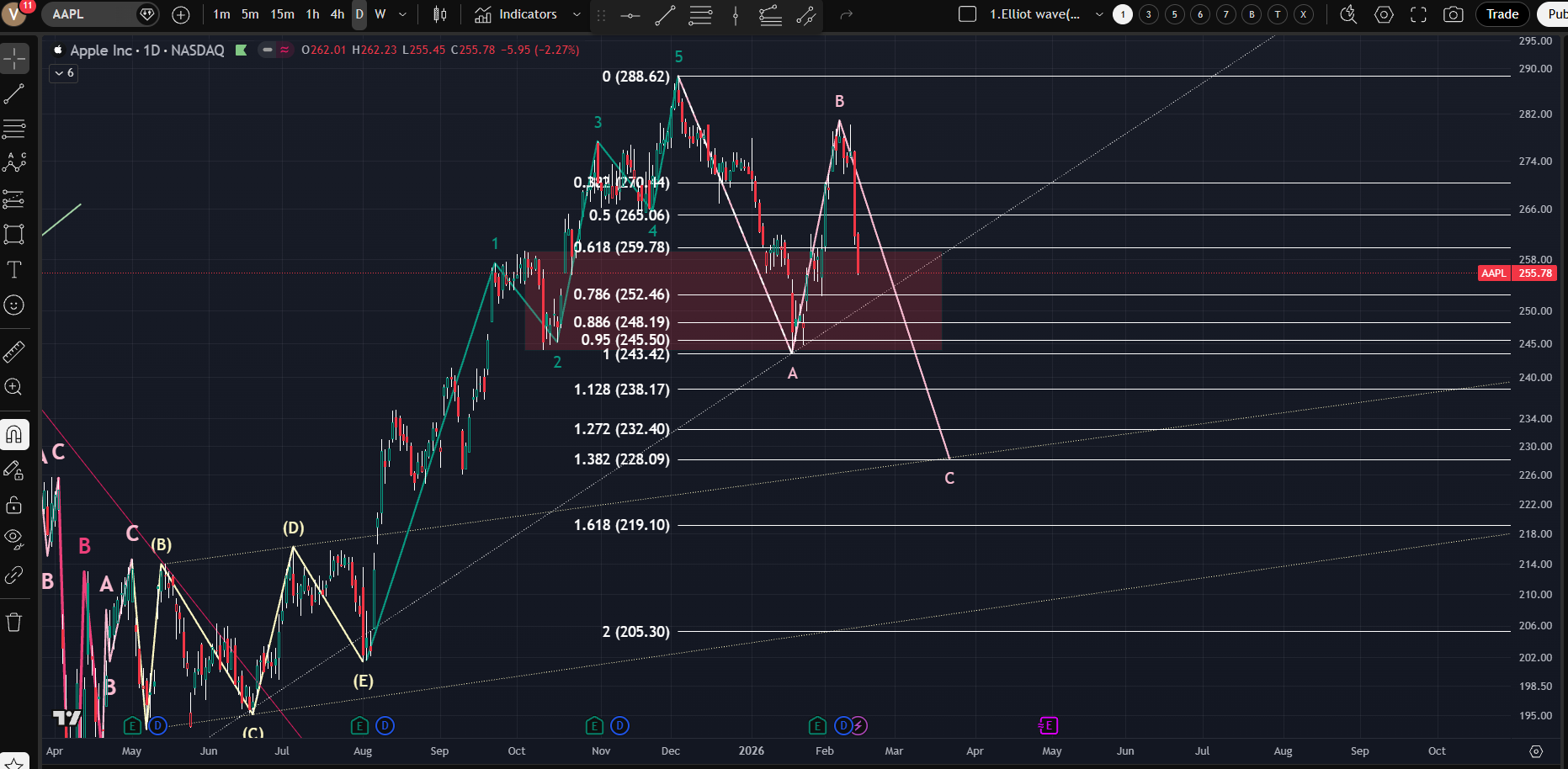Click the Trade button

coord(1502,14)
